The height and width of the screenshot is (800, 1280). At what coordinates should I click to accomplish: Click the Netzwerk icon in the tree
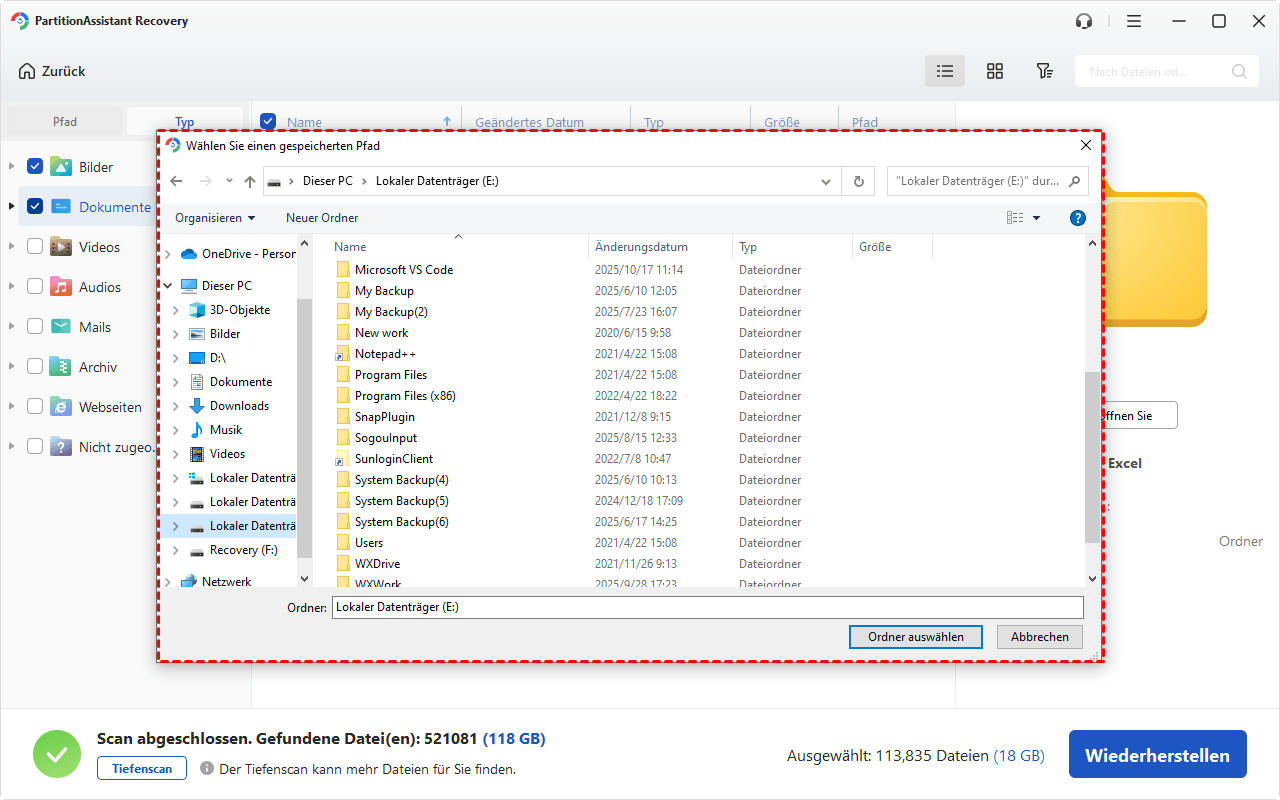pyautogui.click(x=189, y=581)
